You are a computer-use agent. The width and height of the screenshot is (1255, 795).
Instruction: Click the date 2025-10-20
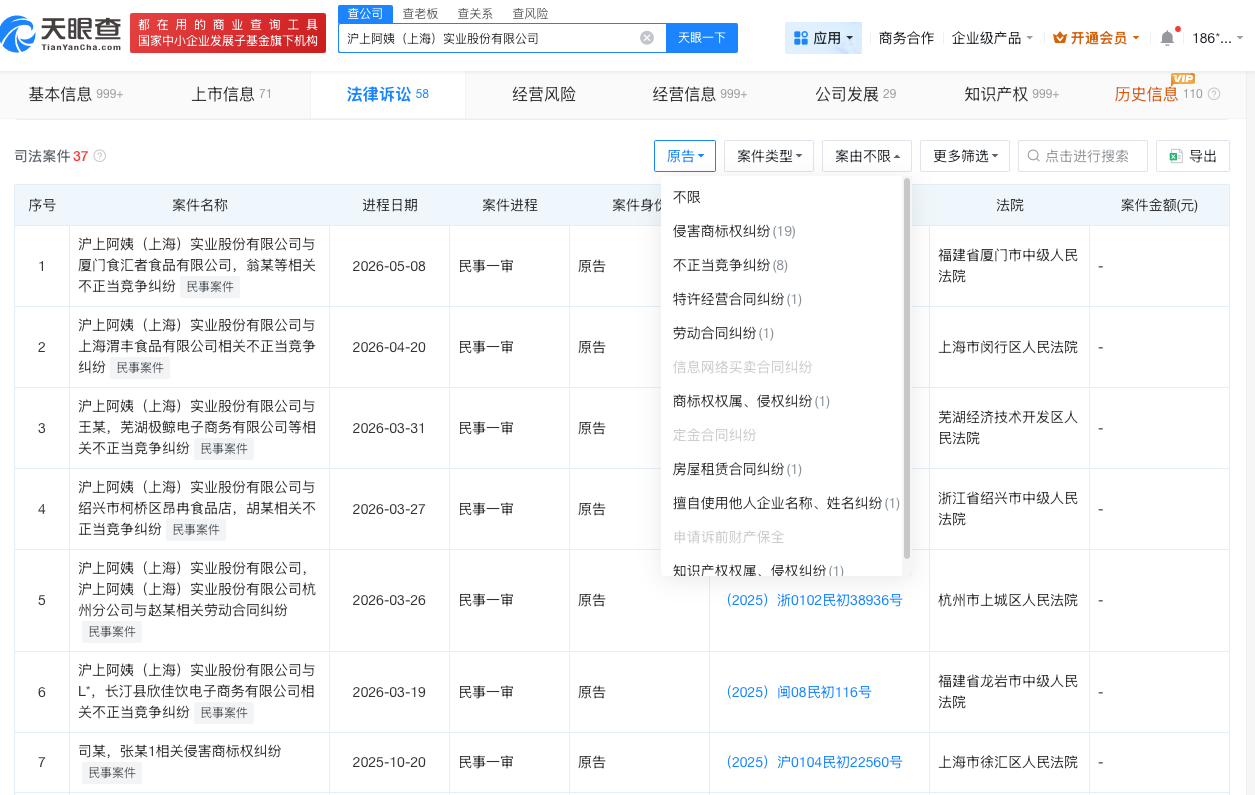[389, 762]
